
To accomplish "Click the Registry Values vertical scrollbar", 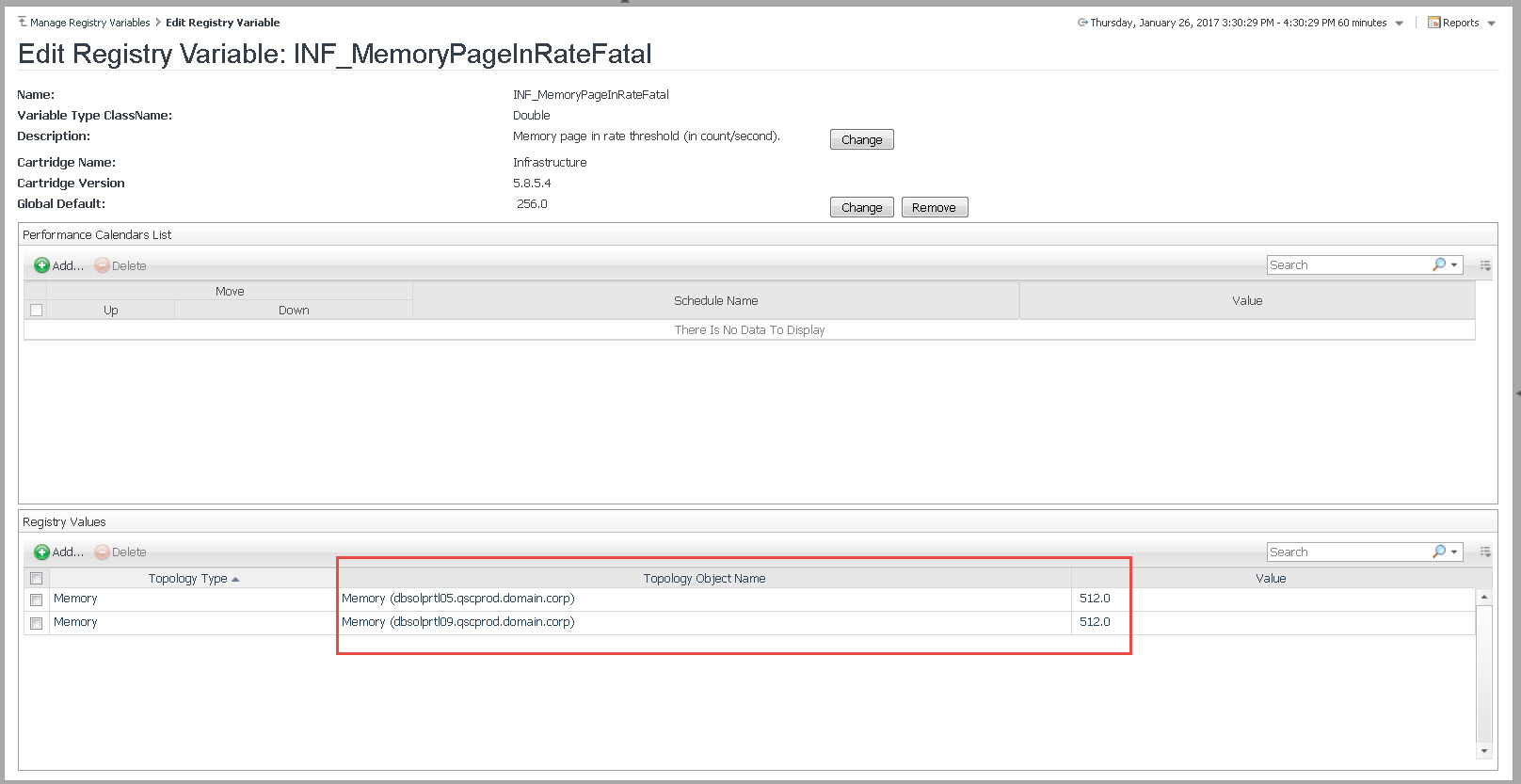I will point(1483,673).
